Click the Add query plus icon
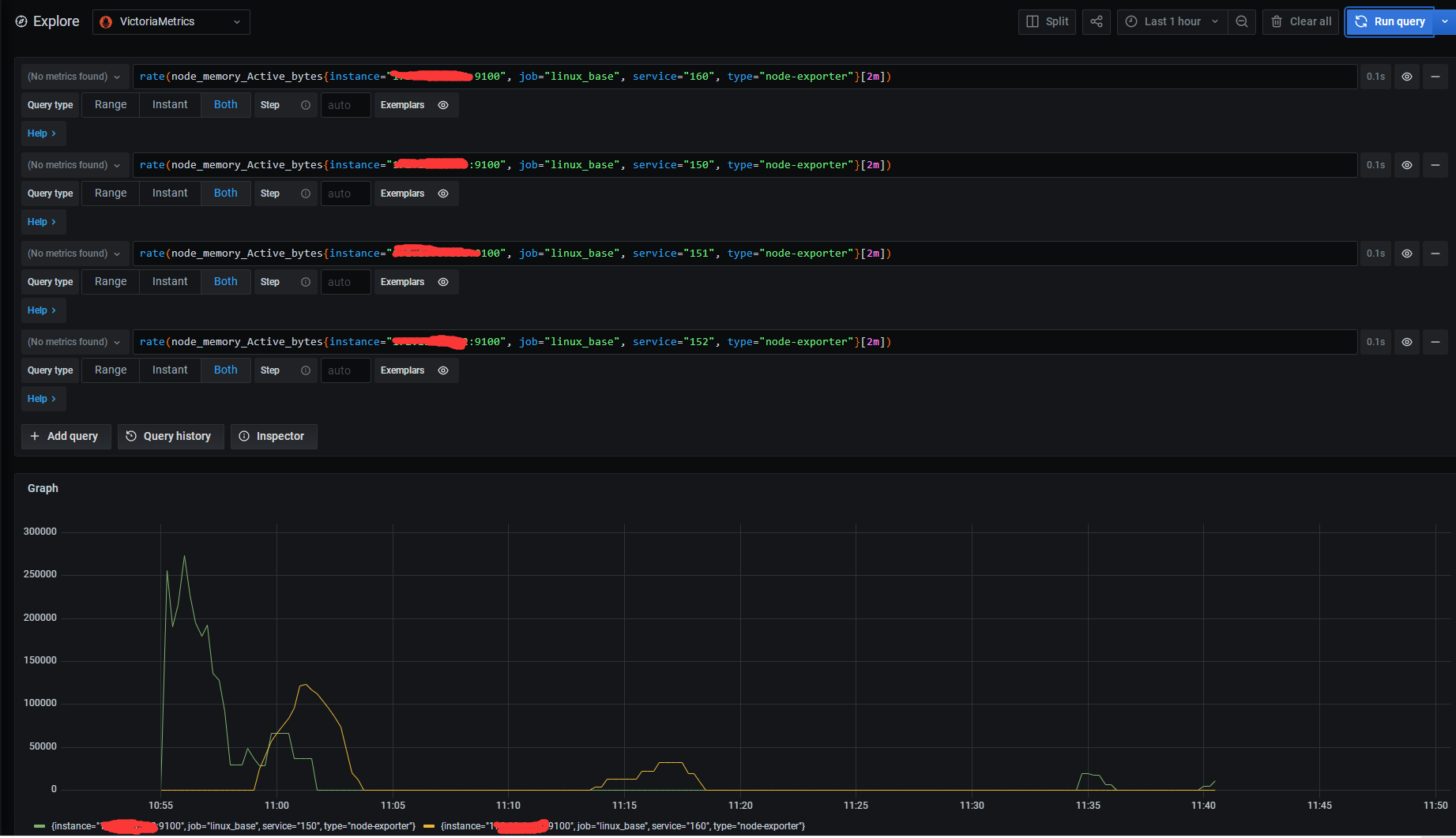This screenshot has width=1456, height=838. [x=66, y=436]
